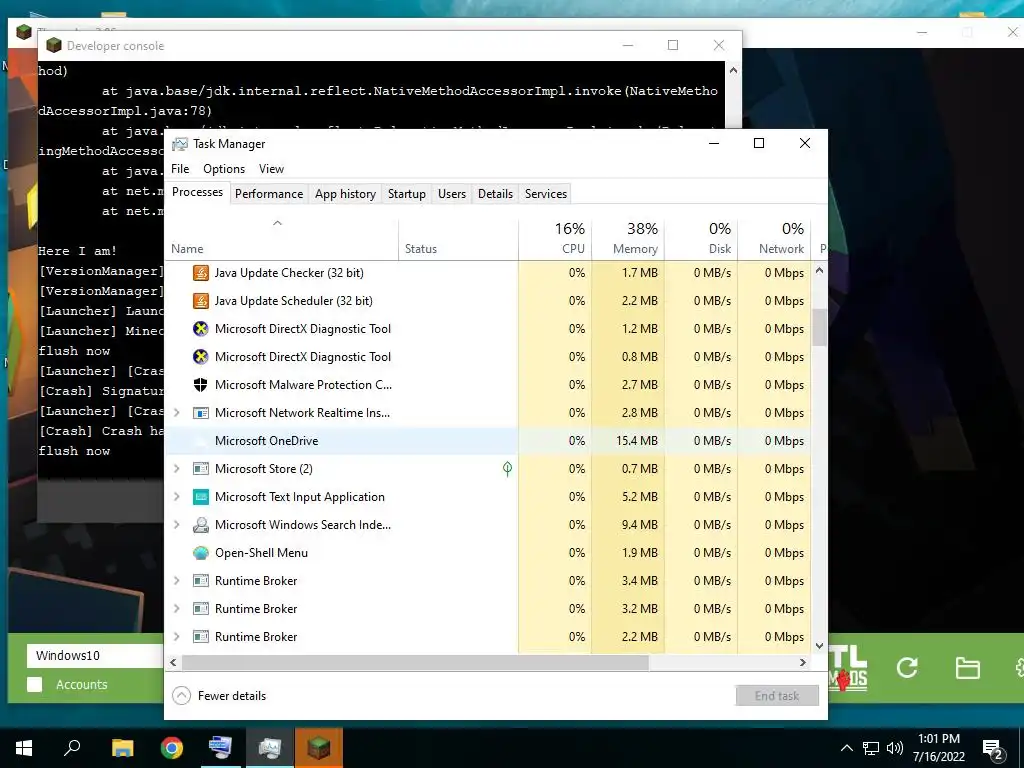Viewport: 1024px width, 768px height.
Task: Click the network icon in system tray
Action: (x=871, y=748)
